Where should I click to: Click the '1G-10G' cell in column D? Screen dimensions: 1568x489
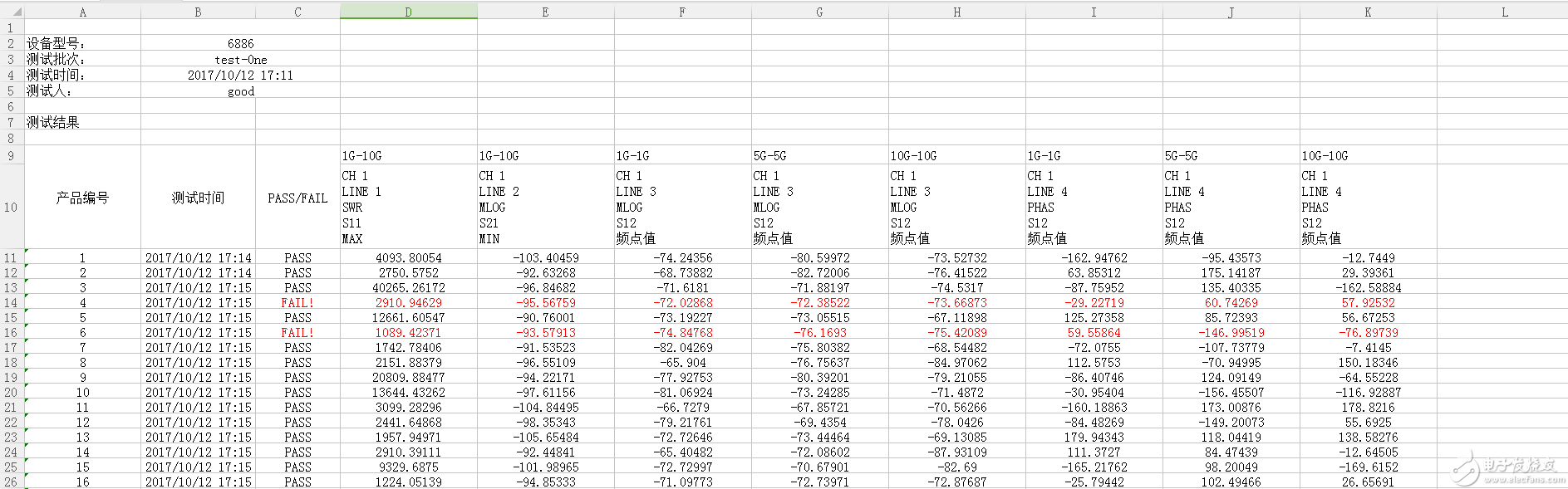[408, 155]
